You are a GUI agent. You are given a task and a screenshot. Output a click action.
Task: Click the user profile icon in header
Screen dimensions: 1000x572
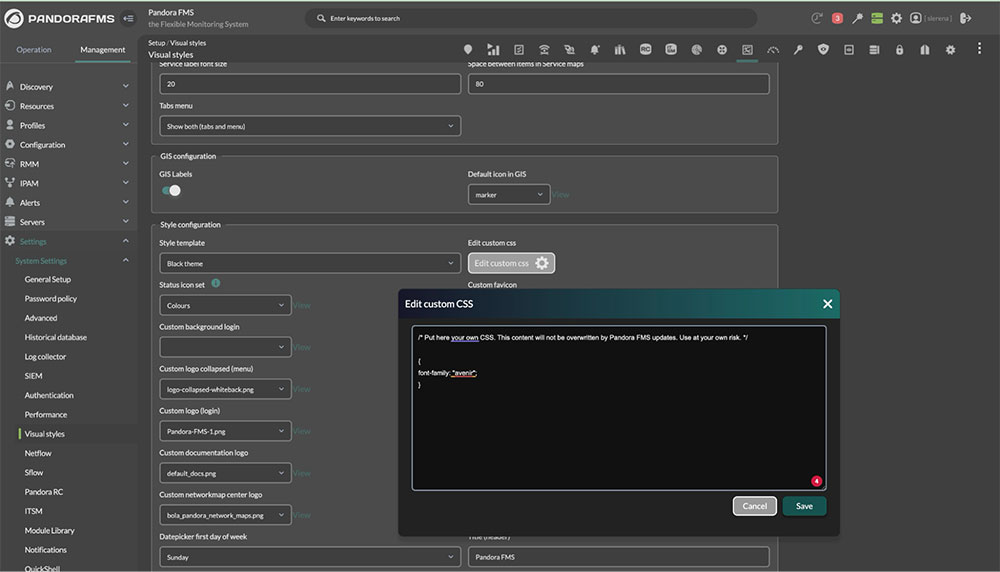pos(915,18)
